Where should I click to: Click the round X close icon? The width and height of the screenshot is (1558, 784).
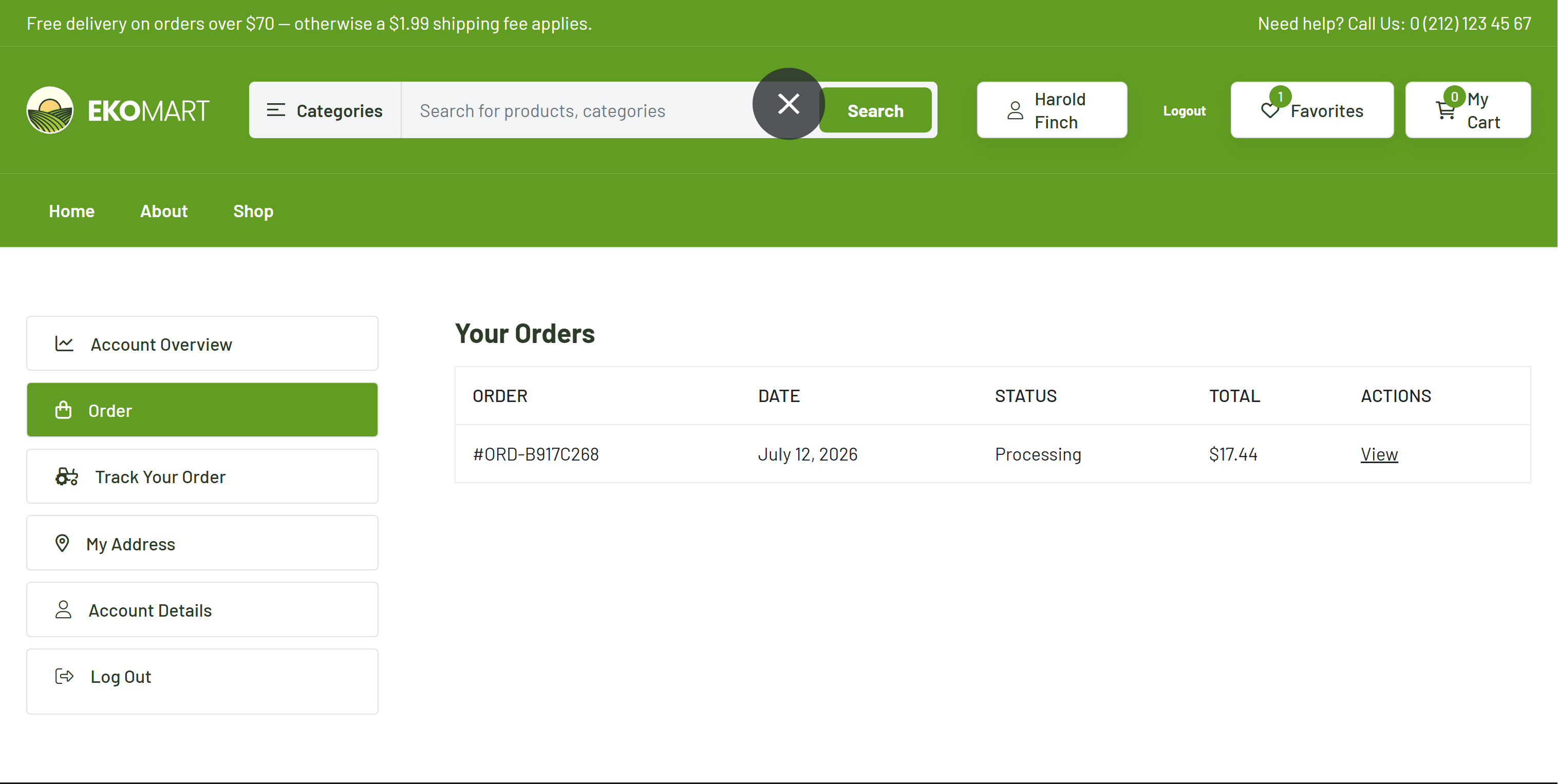789,104
